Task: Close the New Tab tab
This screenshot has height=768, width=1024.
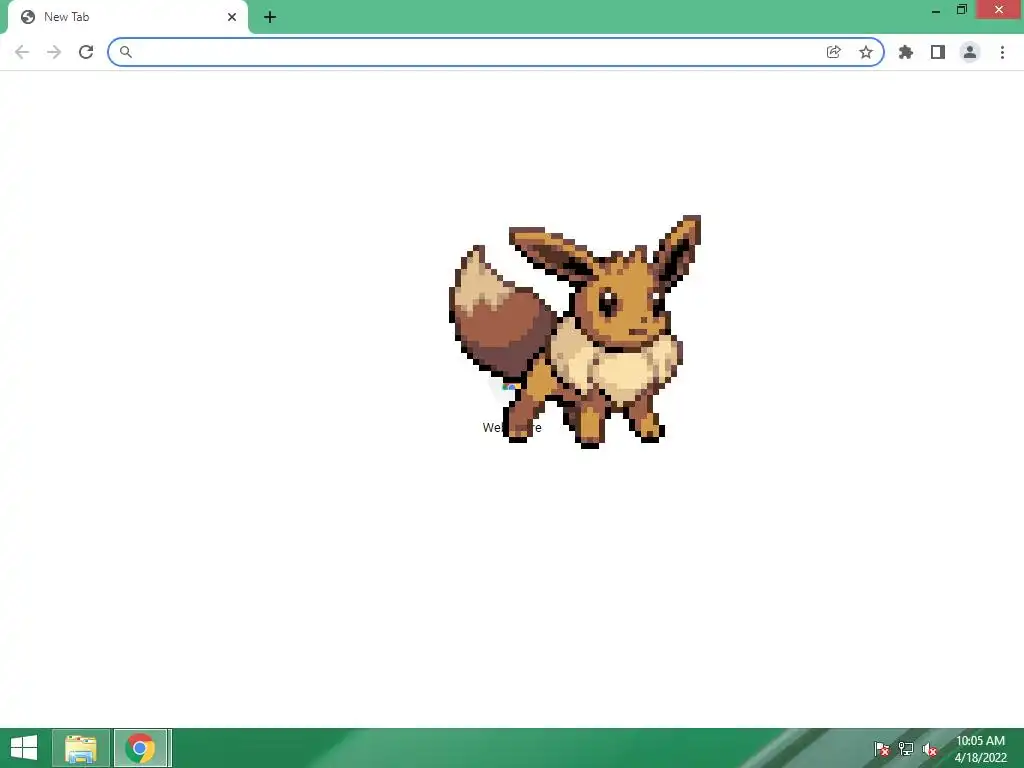Action: (232, 17)
